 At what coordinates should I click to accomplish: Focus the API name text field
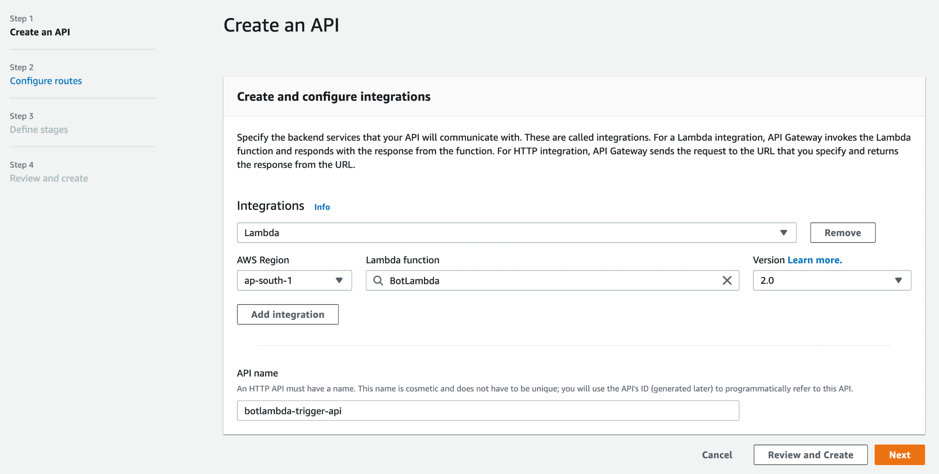(x=488, y=411)
